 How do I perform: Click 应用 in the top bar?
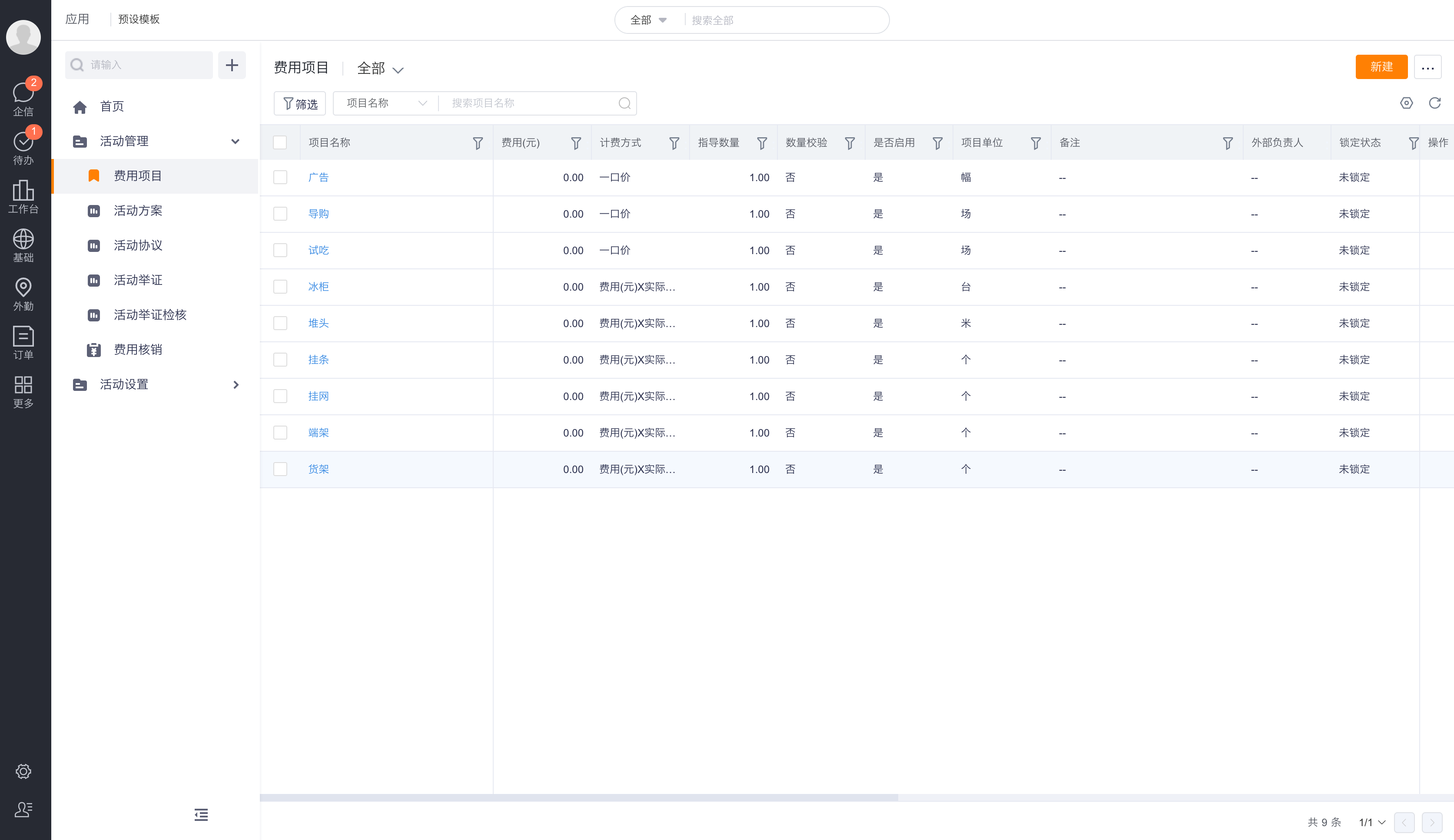77,20
